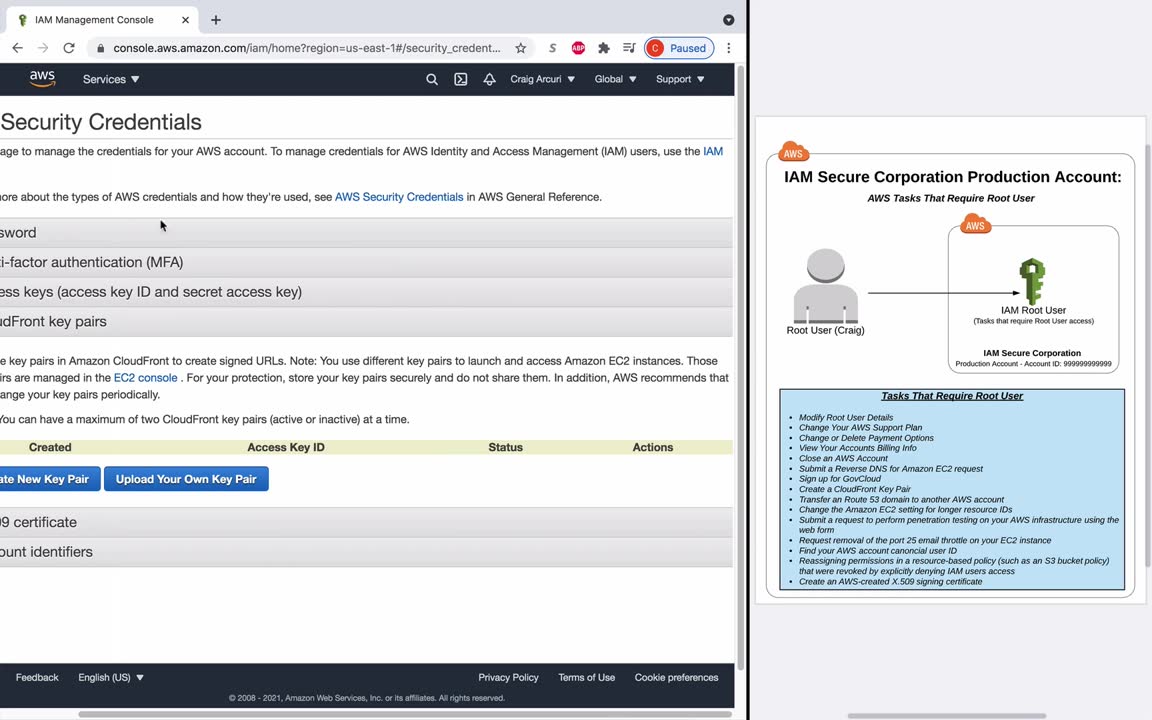This screenshot has width=1152, height=720.
Task: Open a new browser tab with plus icon
Action: [x=215, y=20]
